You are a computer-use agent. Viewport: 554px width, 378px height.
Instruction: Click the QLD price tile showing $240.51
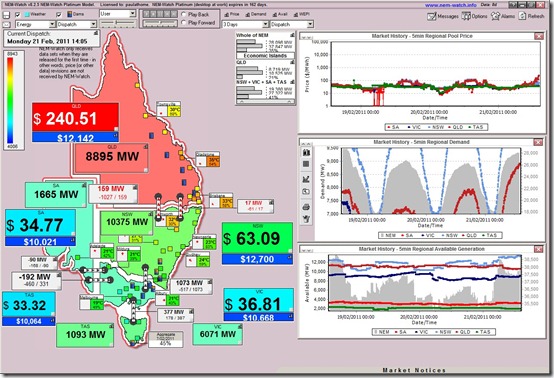click(x=75, y=118)
